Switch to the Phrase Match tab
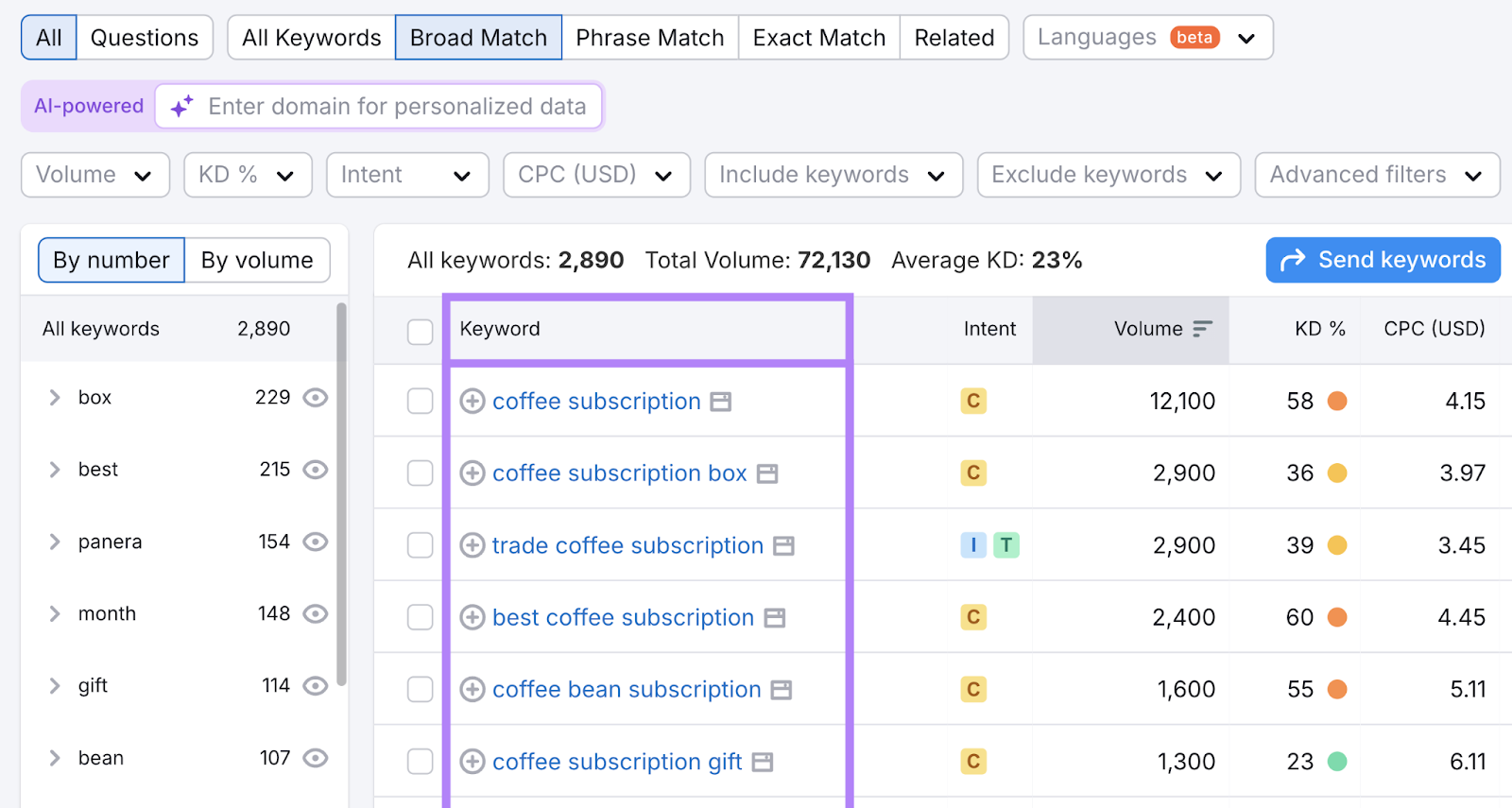 (x=649, y=38)
